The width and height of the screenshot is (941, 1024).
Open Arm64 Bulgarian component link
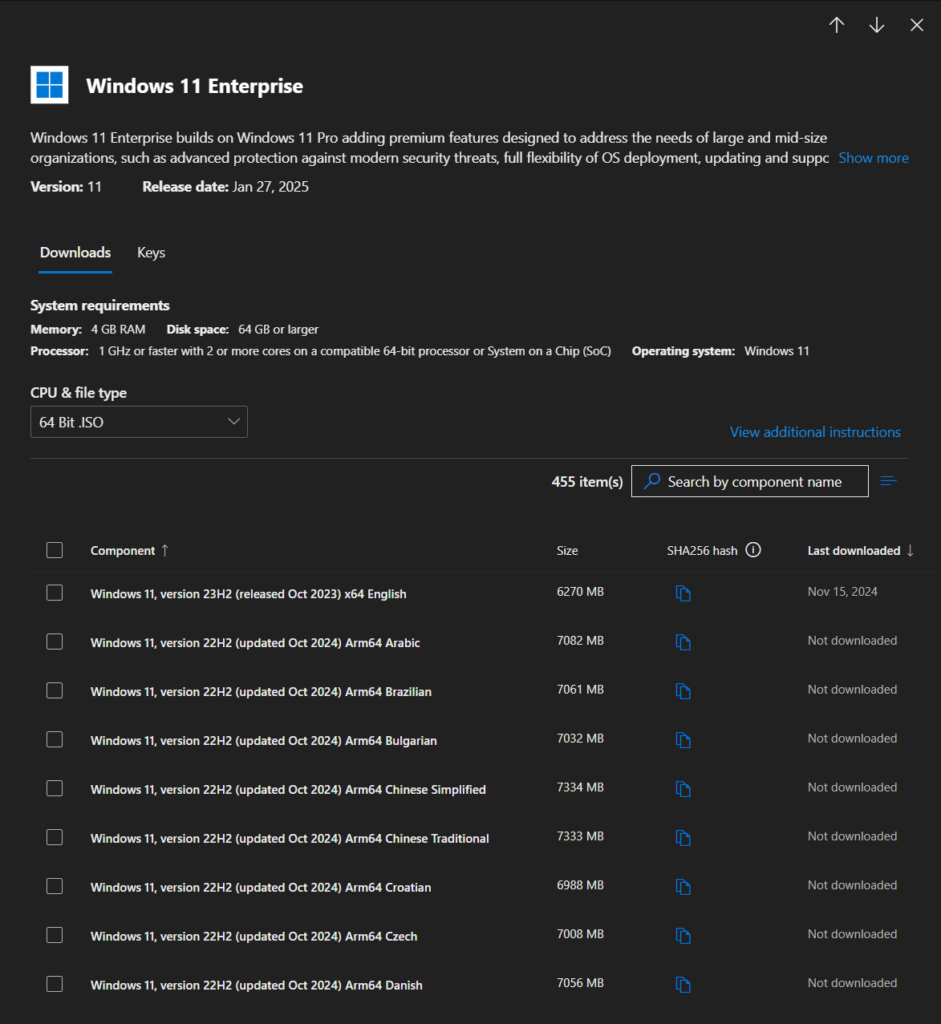[264, 741]
